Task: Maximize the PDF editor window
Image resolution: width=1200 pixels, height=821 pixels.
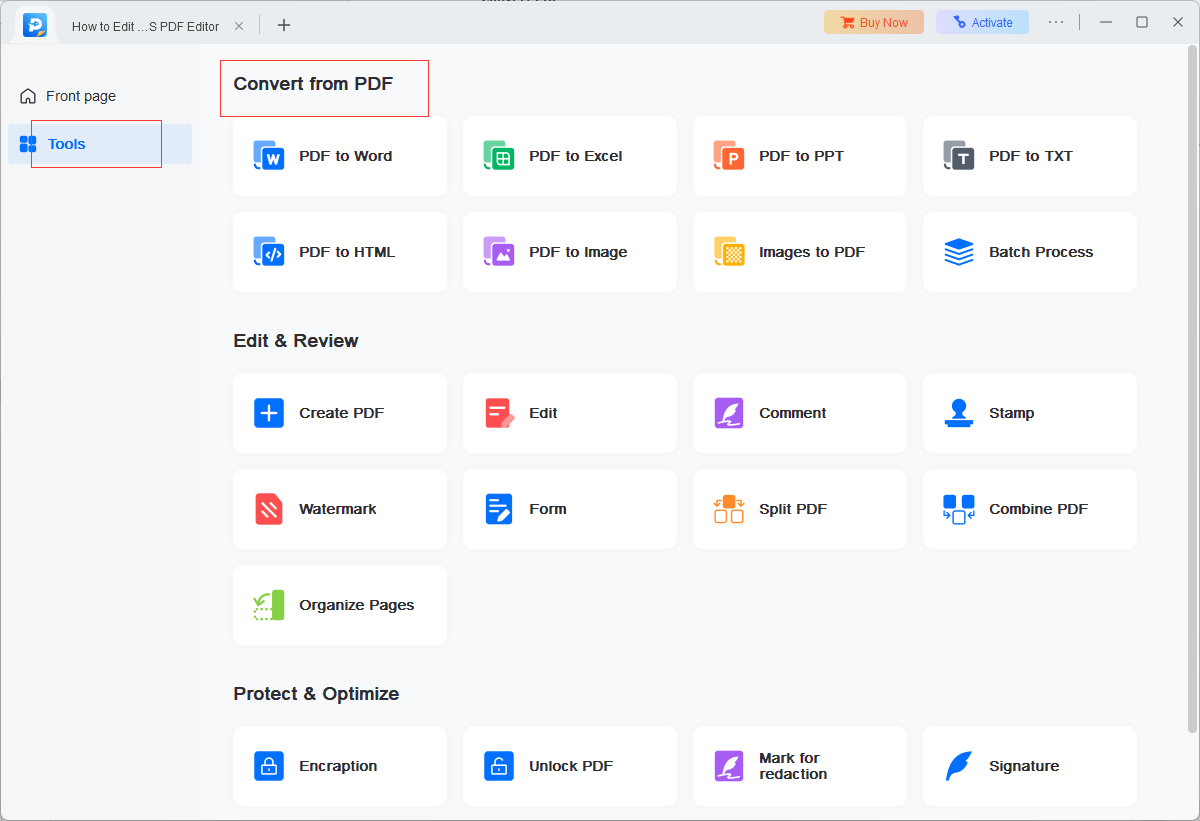Action: point(1142,22)
